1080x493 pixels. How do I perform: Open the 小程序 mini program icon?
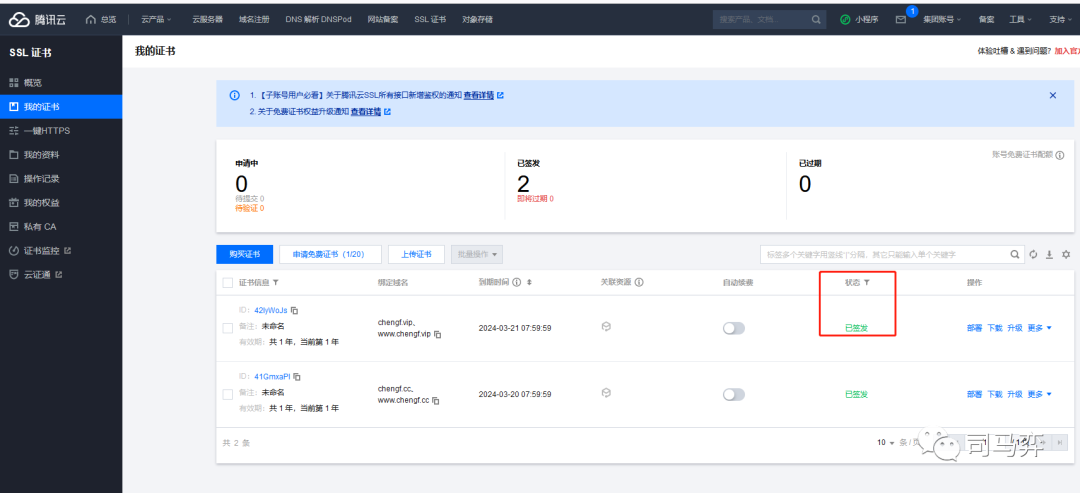tap(845, 19)
